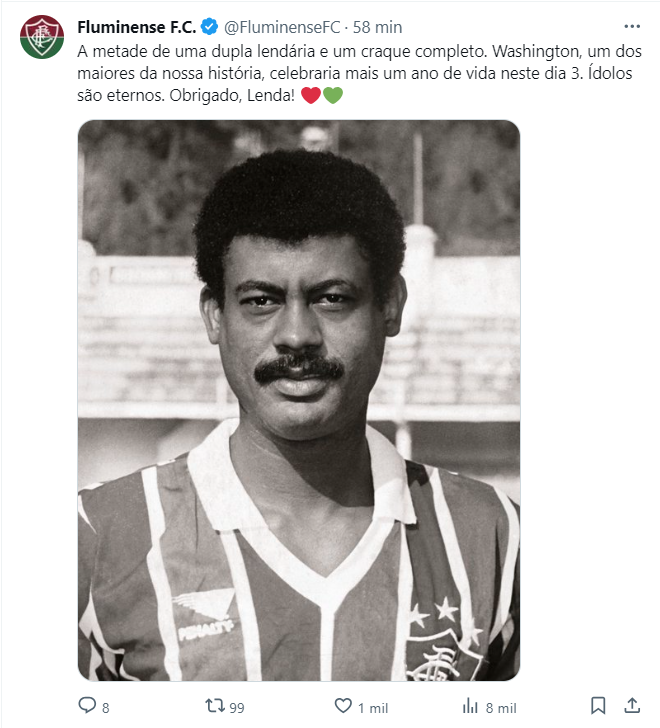Share the tweet via upload icon
Viewport: 660px width, 728px height.
[x=632, y=705]
